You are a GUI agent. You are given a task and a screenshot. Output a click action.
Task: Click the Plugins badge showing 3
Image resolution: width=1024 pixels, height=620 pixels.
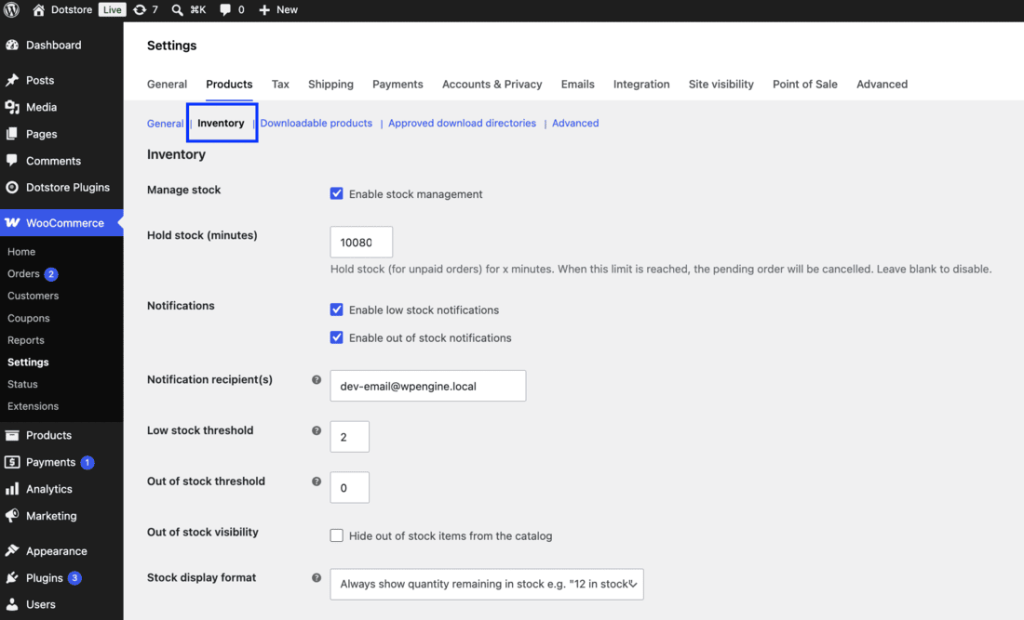click(x=74, y=578)
